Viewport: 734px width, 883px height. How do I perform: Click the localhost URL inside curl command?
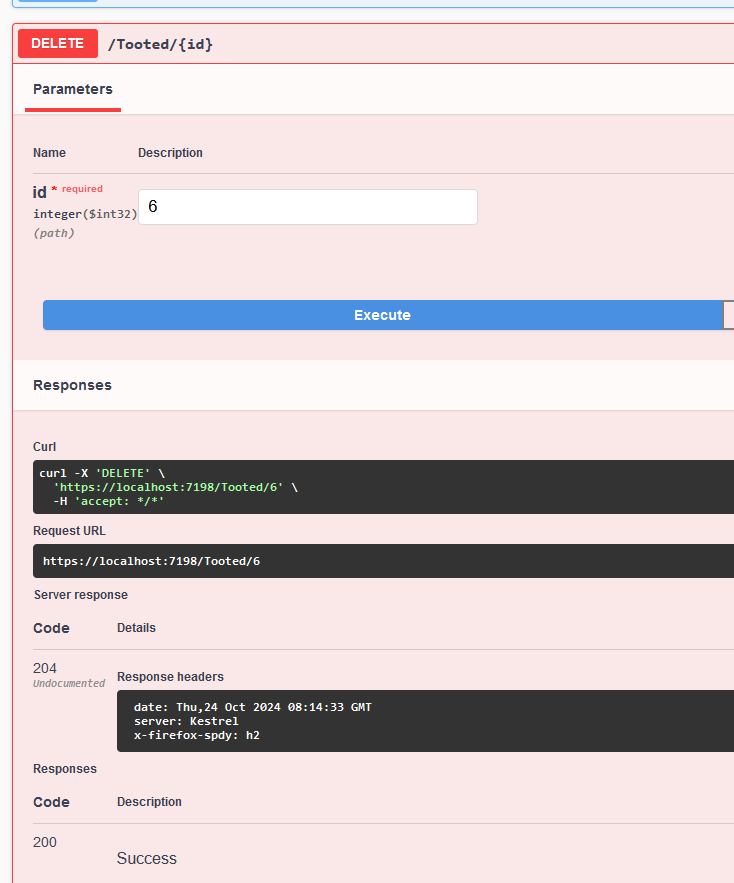[168, 487]
